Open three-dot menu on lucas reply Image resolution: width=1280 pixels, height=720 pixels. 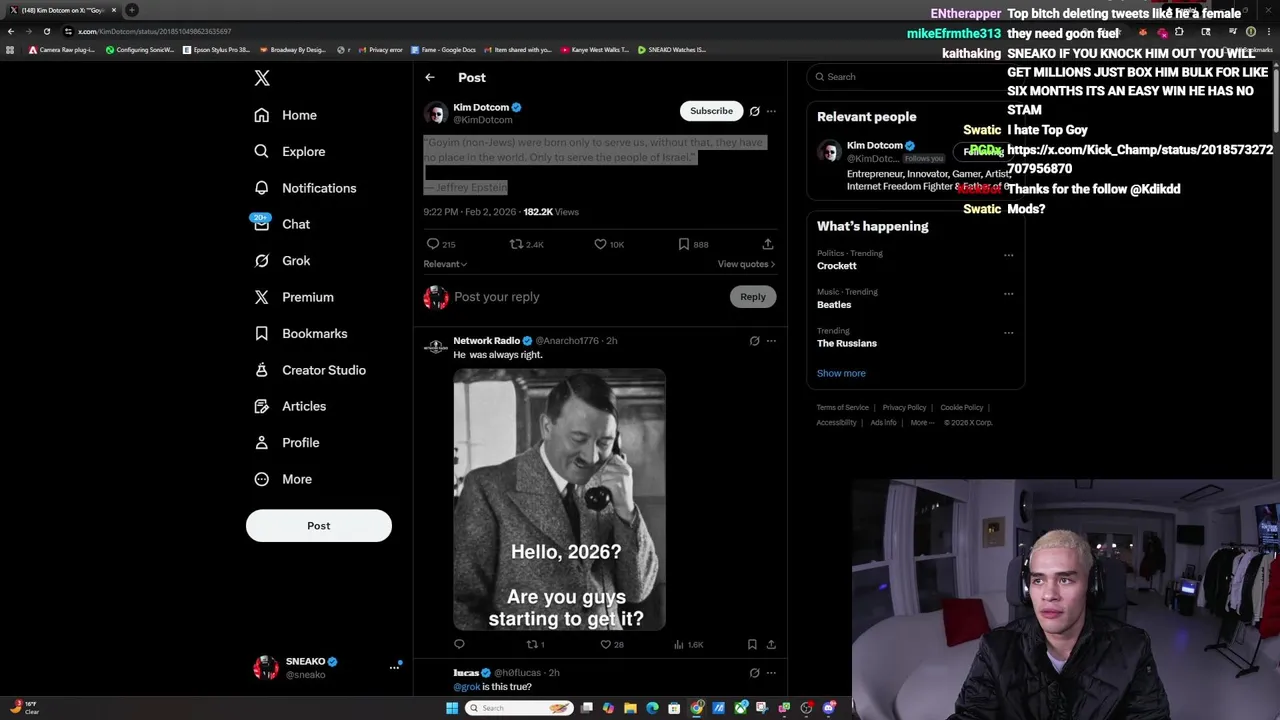click(771, 673)
